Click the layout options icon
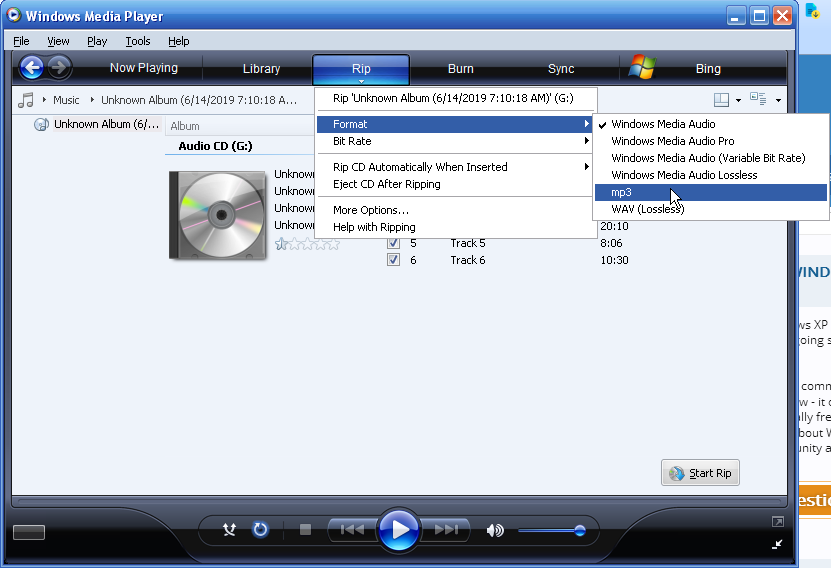 721,100
